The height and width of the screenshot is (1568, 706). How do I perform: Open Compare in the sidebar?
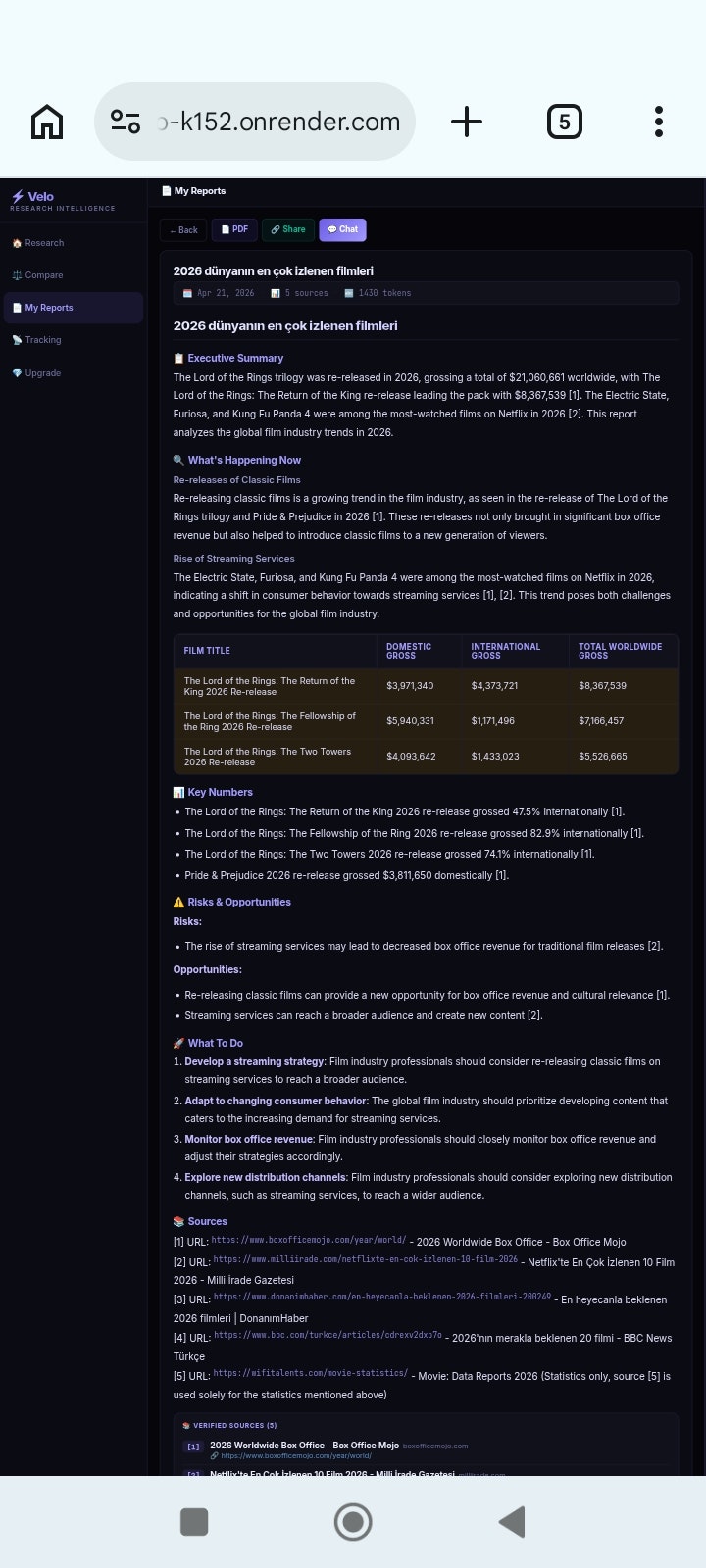(x=44, y=275)
